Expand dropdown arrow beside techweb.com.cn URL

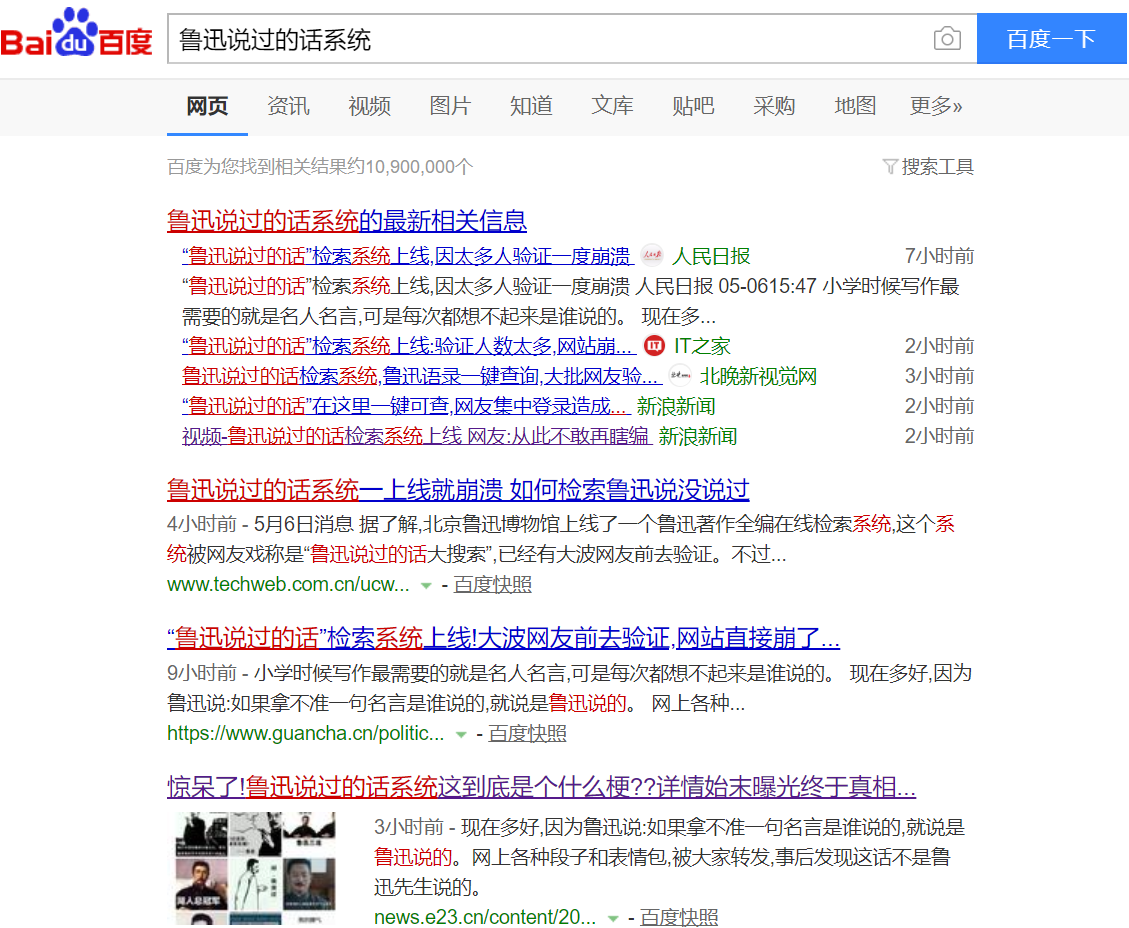point(426,585)
